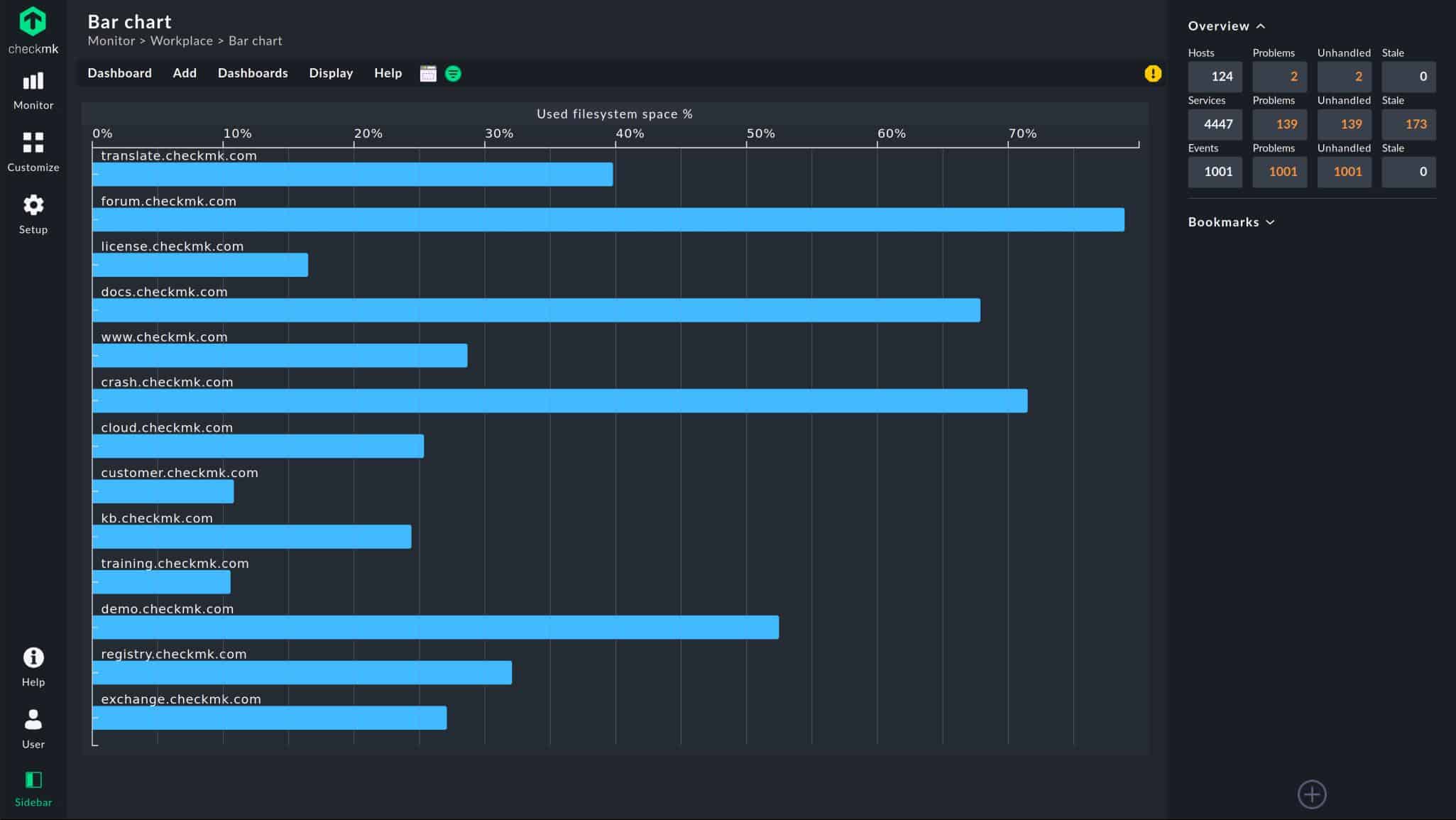1456x820 pixels.
Task: Open the Add menu
Action: pos(185,73)
